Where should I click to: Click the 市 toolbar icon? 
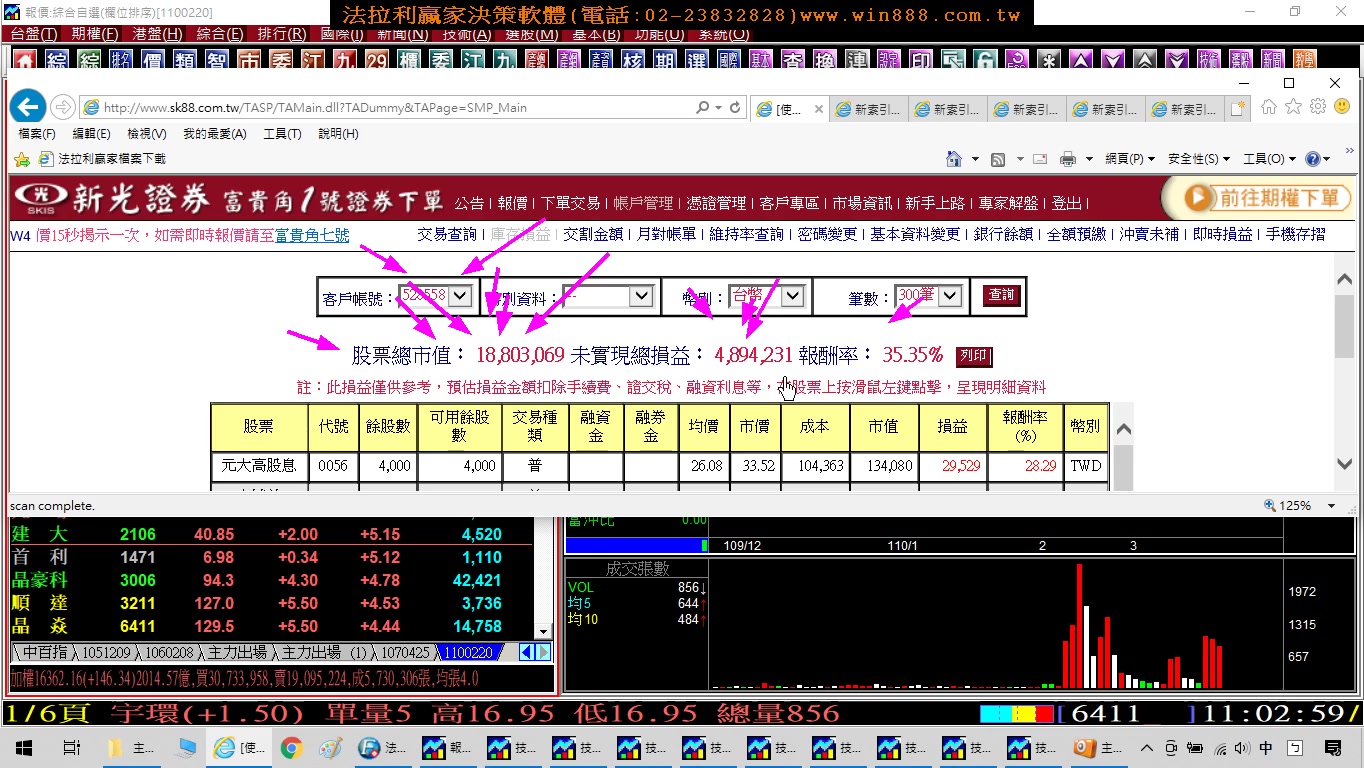(x=248, y=61)
